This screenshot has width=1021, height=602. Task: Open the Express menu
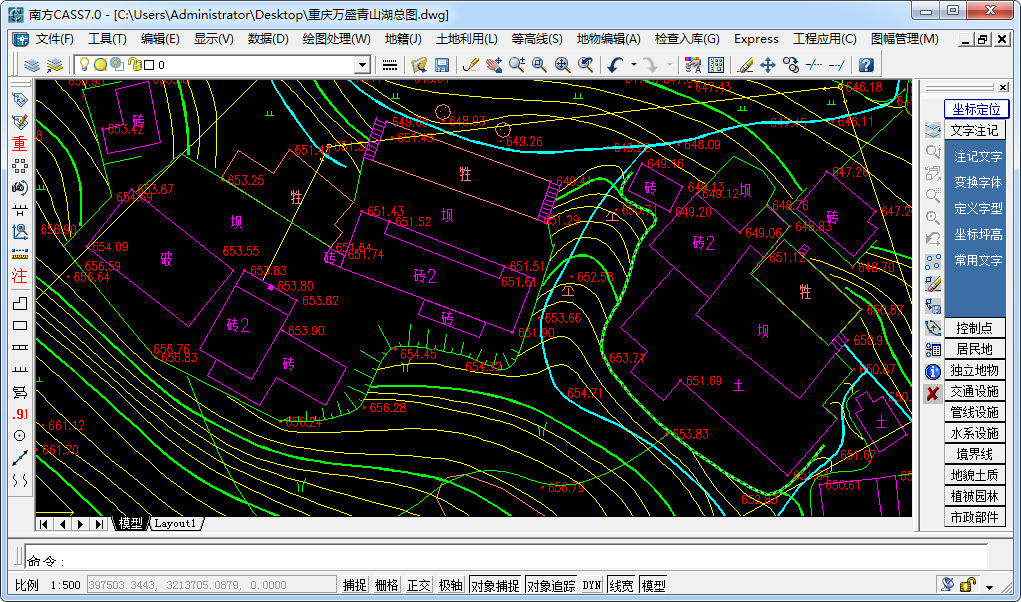[756, 39]
